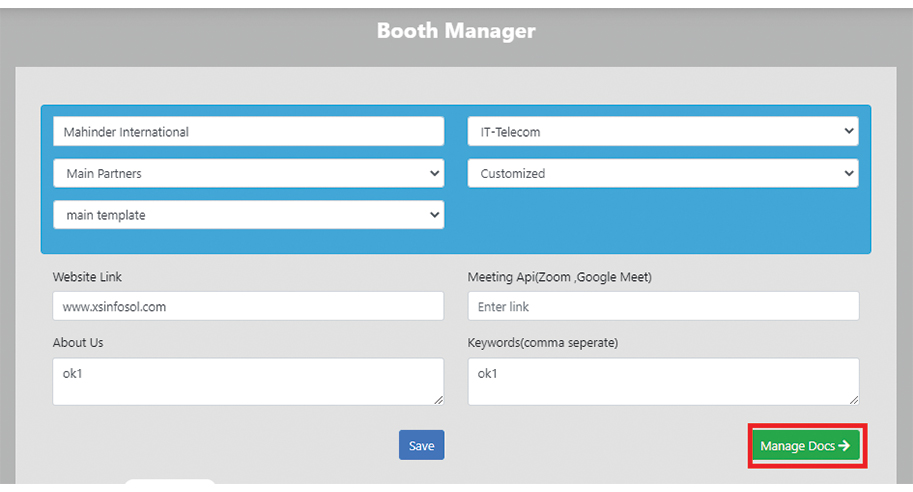Viewport: 913px width, 492px height.
Task: Click inside the About Us text area
Action: (248, 382)
